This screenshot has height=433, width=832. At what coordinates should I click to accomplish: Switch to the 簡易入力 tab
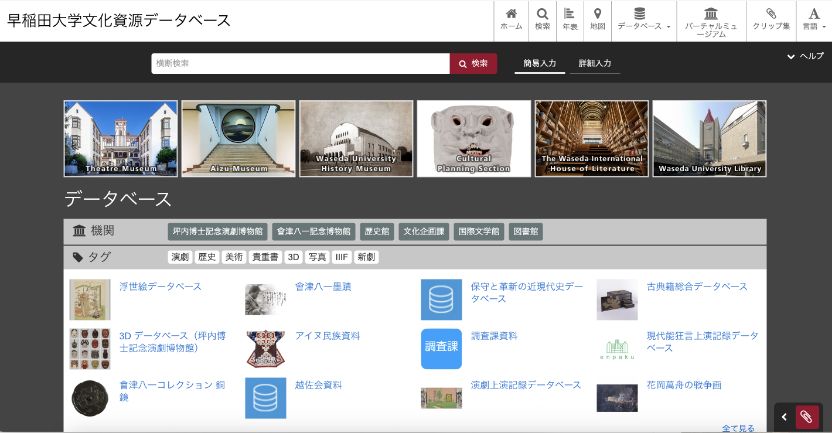[x=540, y=63]
